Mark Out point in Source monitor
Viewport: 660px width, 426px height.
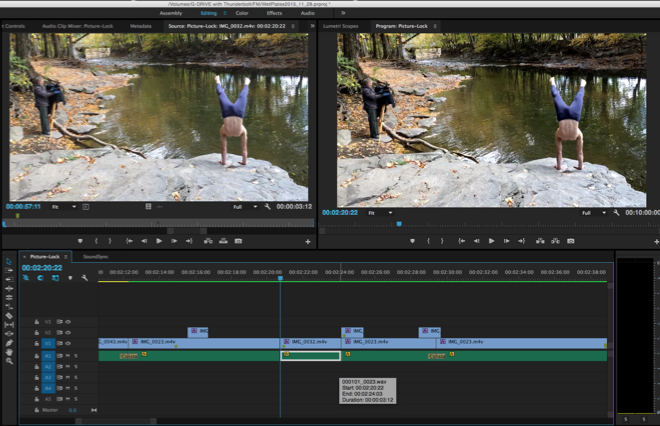110,241
